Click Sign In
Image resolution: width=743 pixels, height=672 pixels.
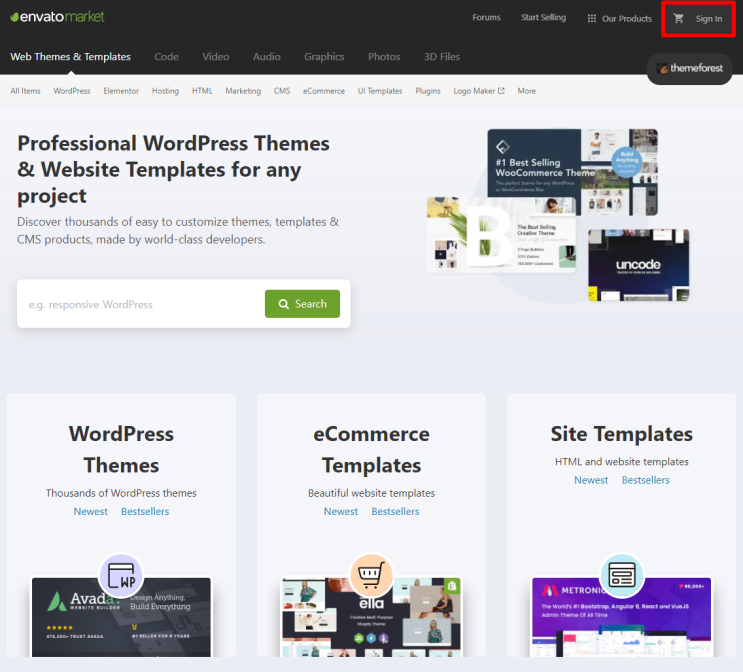[708, 18]
